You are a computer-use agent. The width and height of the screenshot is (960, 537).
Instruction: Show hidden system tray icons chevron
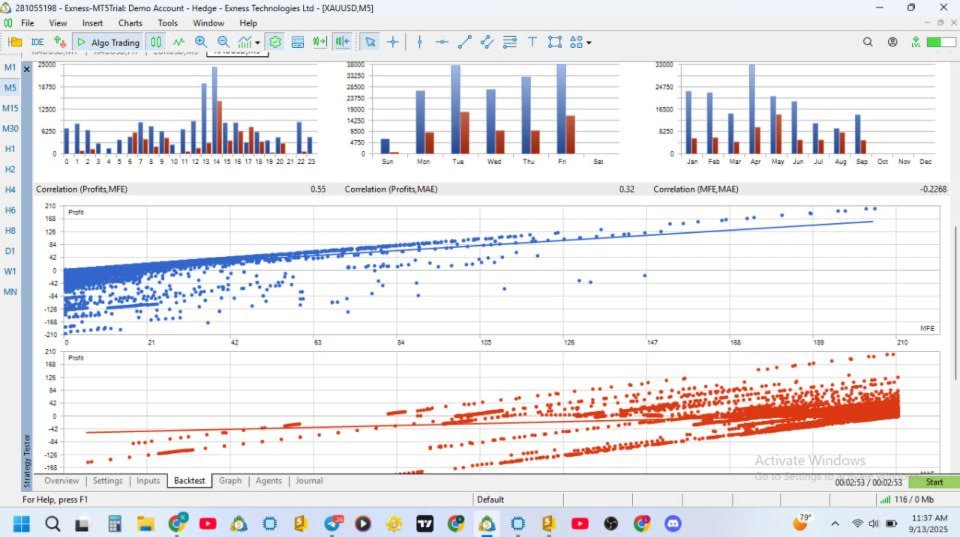pos(834,524)
